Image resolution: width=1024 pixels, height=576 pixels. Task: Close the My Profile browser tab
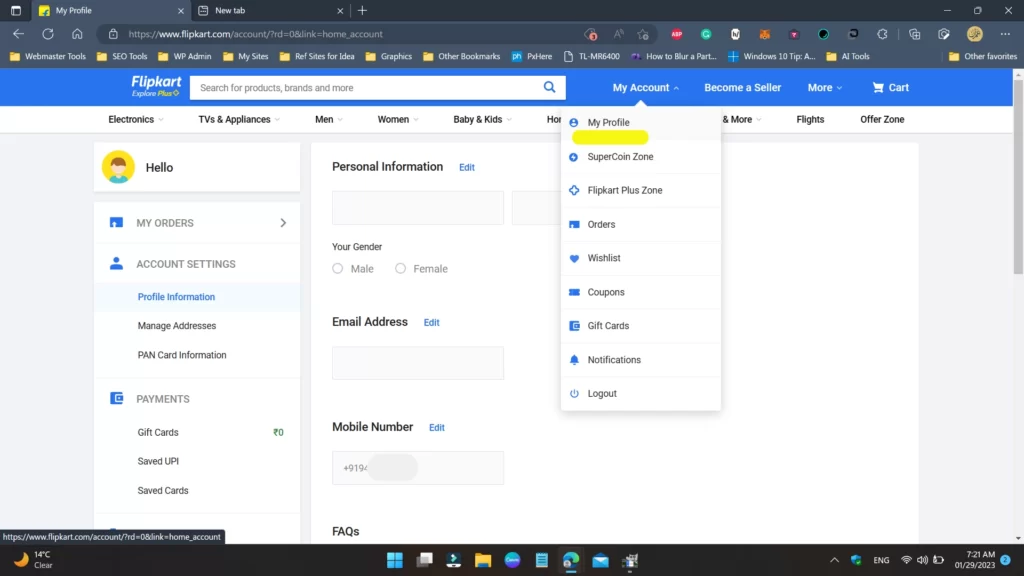point(181,10)
